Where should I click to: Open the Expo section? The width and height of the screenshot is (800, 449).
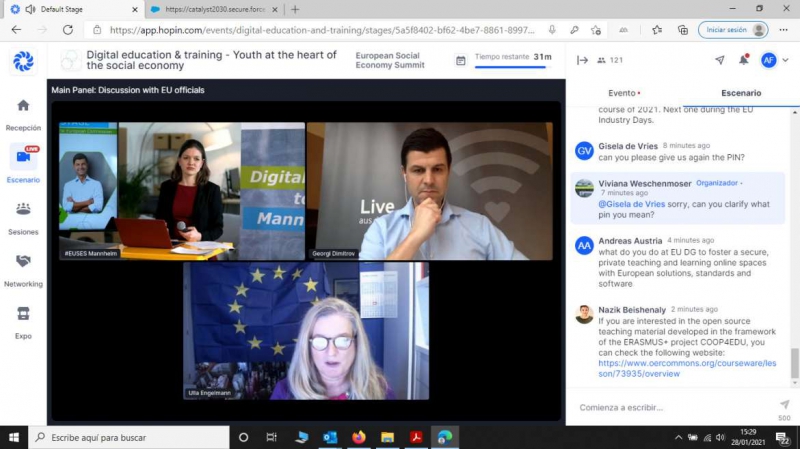click(x=23, y=322)
